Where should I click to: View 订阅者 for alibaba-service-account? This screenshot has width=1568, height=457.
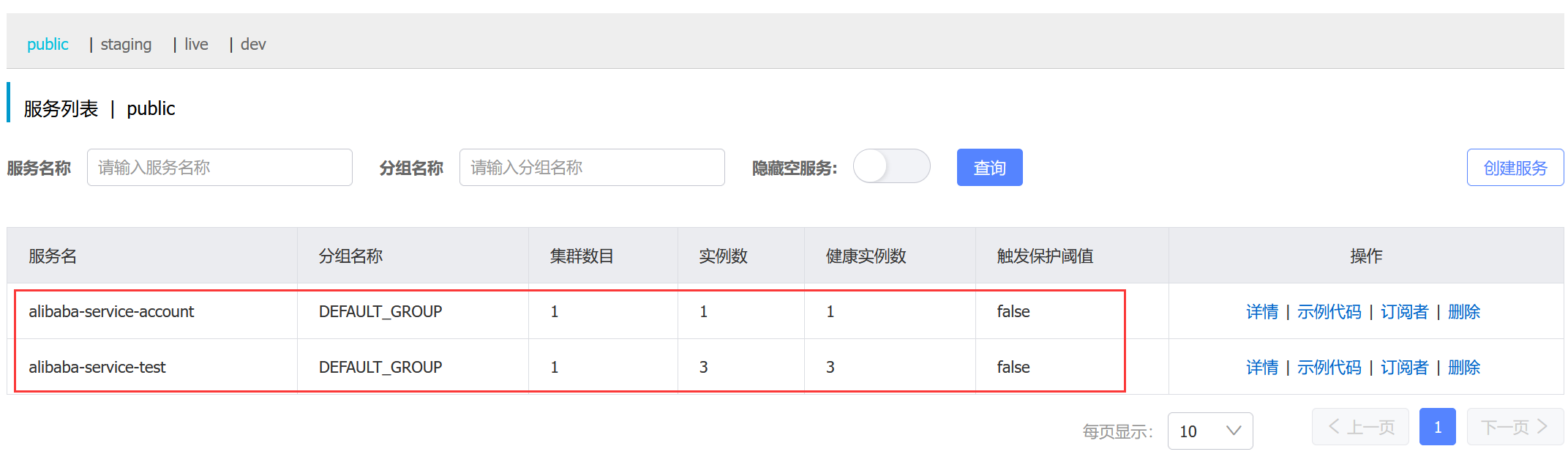1404,312
